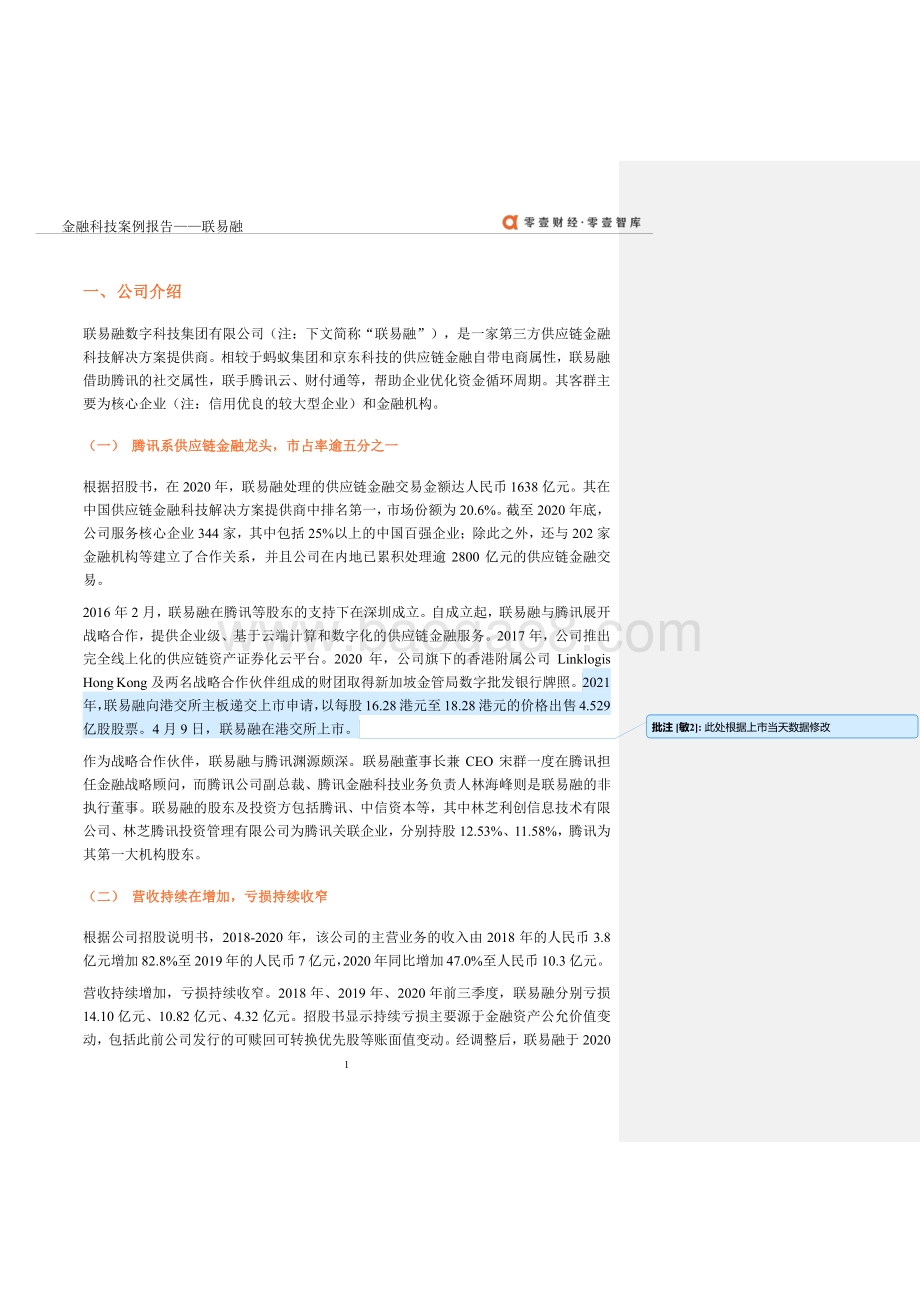Image resolution: width=920 pixels, height=1303 pixels.
Task: Click the paragraph starting 根据公司招股说明书
Action: [347, 949]
